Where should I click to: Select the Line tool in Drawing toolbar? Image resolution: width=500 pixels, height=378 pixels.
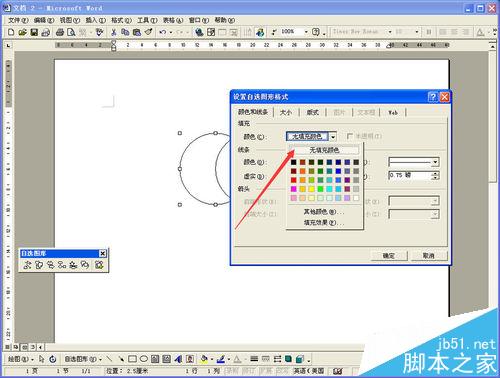click(109, 359)
